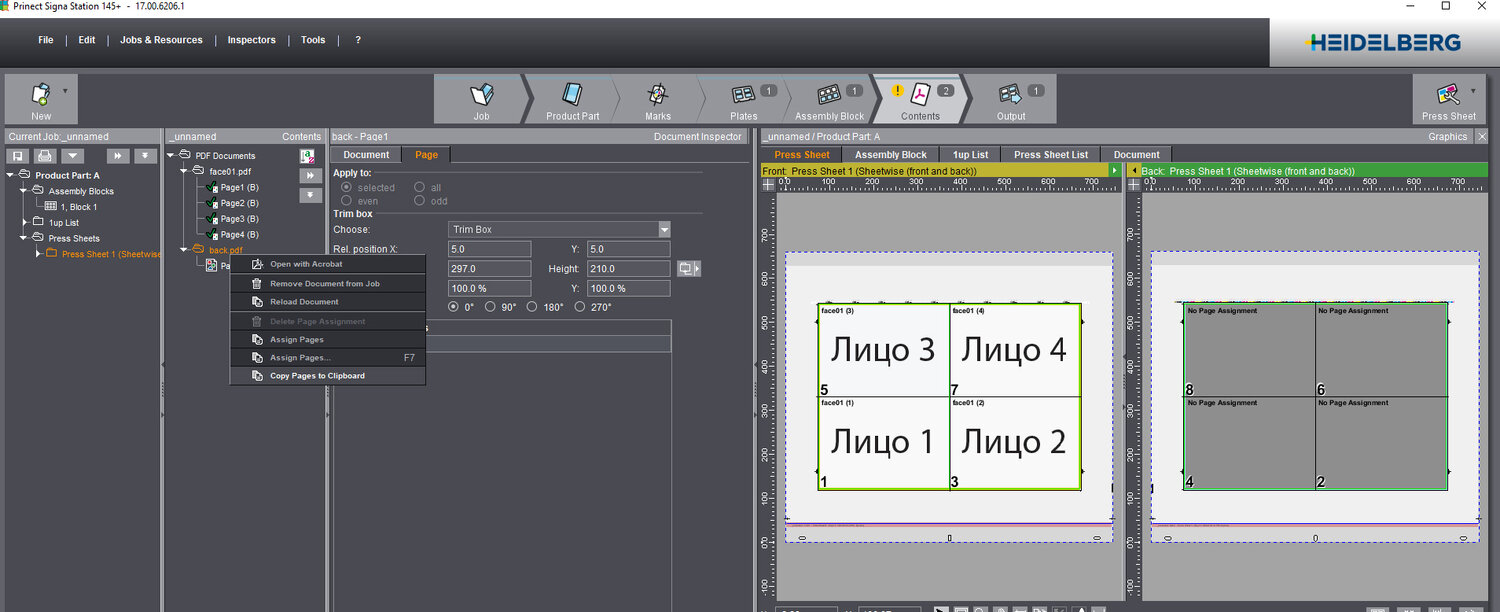Click the collapse-all icon in job panel
Viewport: 1500px width, 612px height.
pos(145,156)
